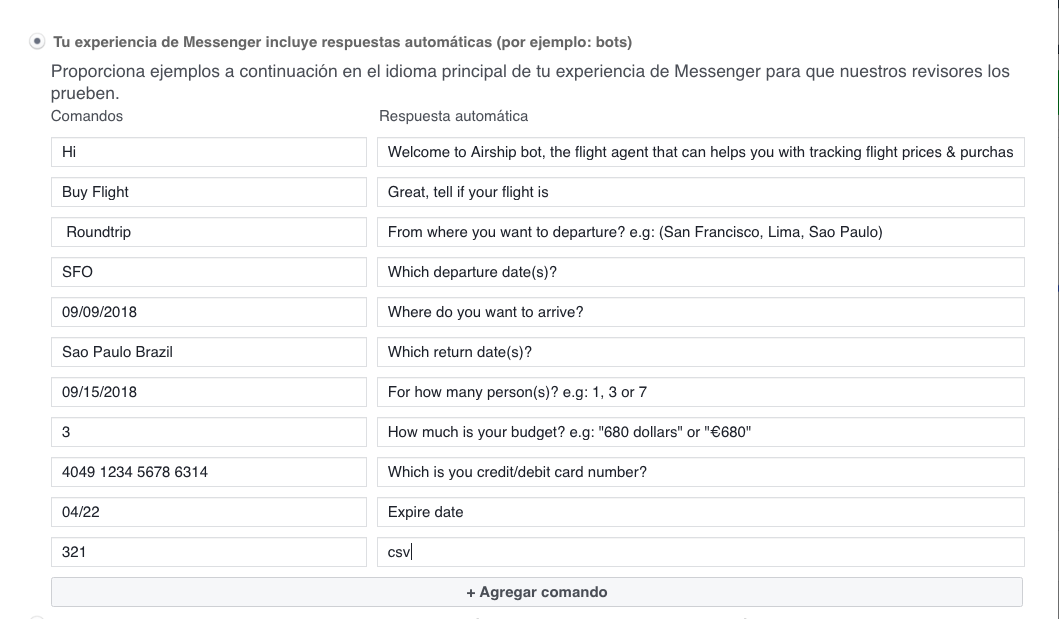The height and width of the screenshot is (619, 1059).
Task: Focus the 'Which departure date(s)?' response field
Action: tap(700, 272)
